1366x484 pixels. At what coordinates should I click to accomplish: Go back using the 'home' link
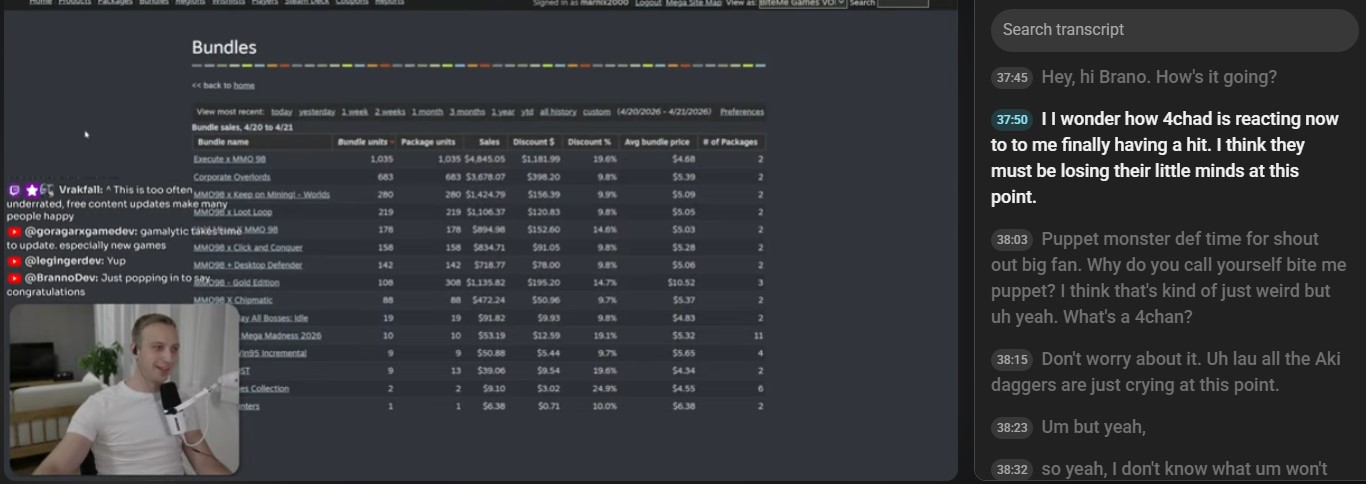244,86
